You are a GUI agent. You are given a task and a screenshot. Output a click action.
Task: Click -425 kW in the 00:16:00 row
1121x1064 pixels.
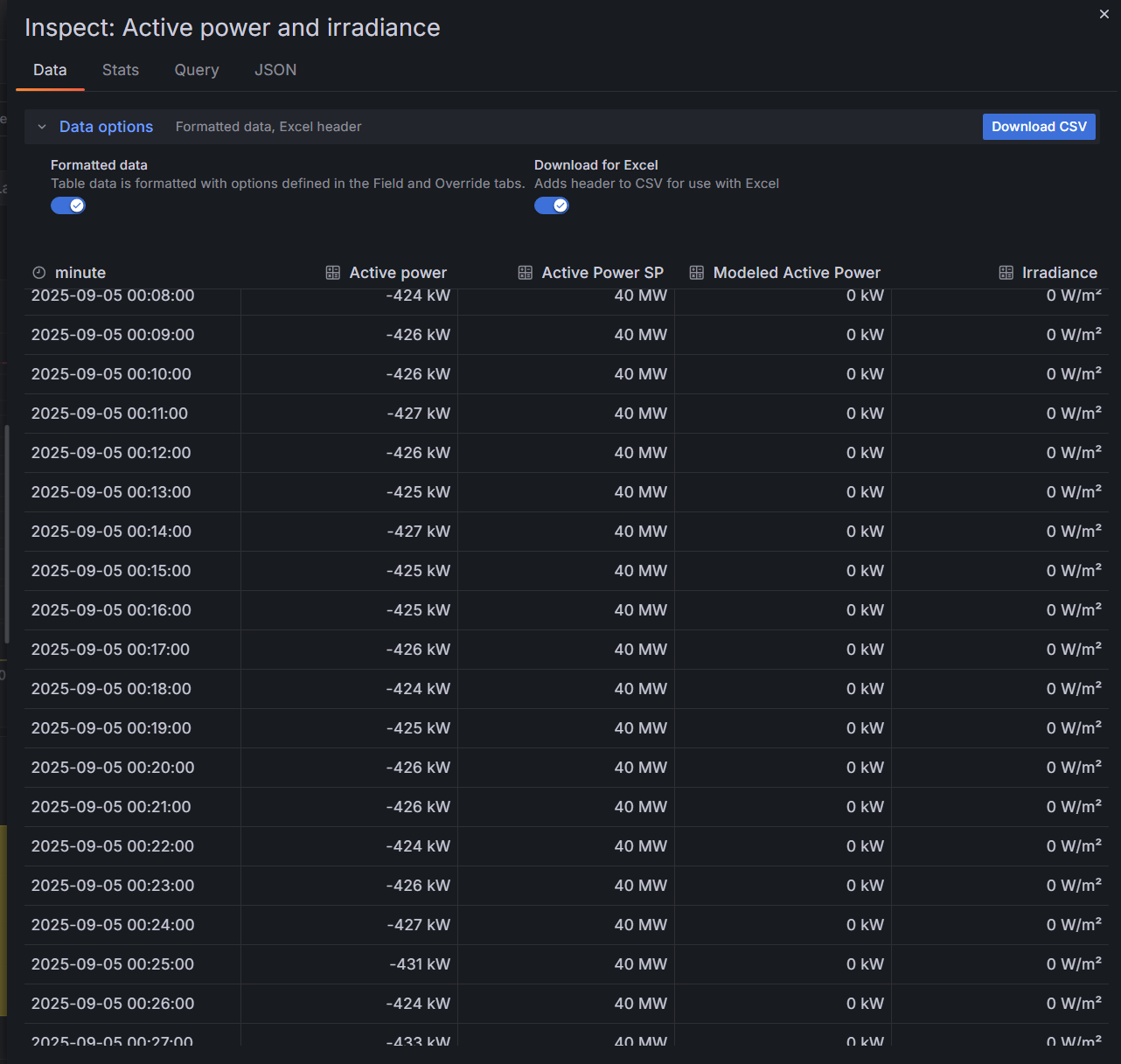(418, 610)
